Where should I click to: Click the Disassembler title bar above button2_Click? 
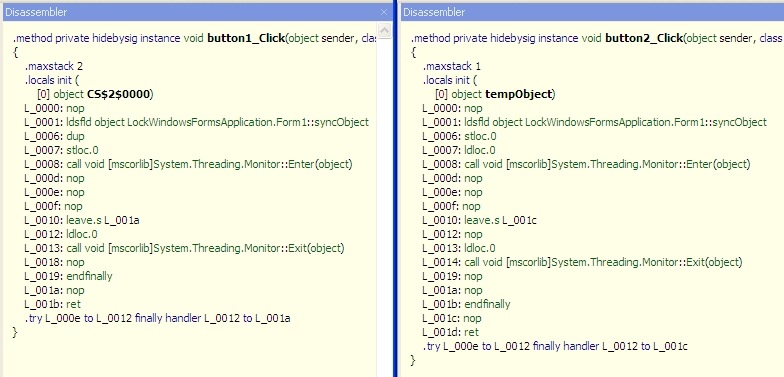[592, 12]
